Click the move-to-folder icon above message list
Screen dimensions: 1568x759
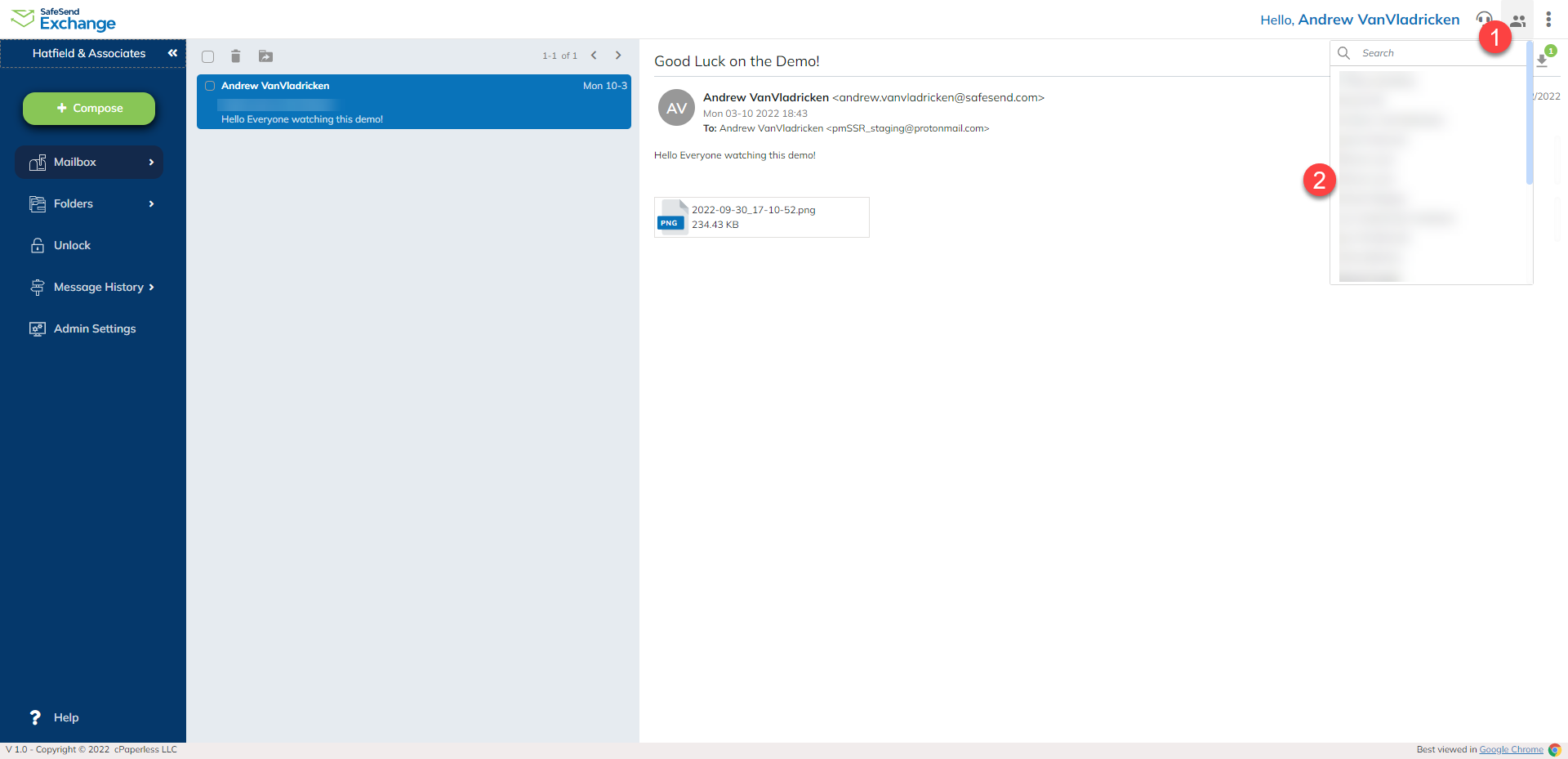click(x=265, y=56)
